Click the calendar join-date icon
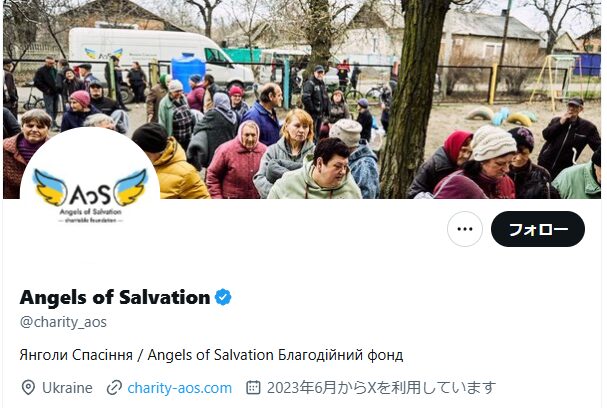607x408 pixels. (253, 387)
